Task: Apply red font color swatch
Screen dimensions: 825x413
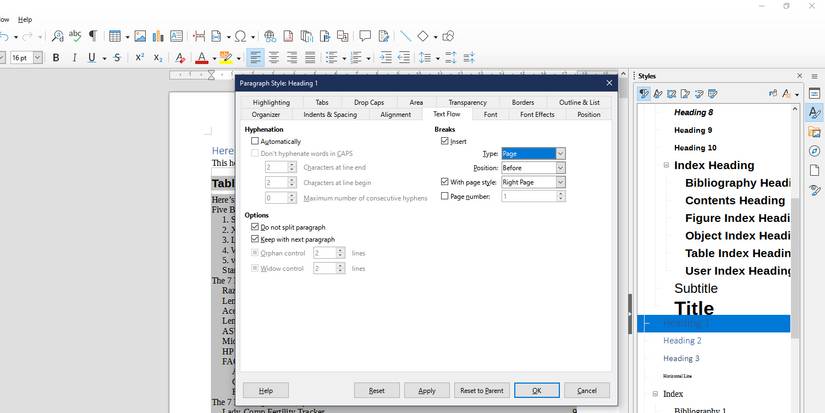Action: point(202,58)
